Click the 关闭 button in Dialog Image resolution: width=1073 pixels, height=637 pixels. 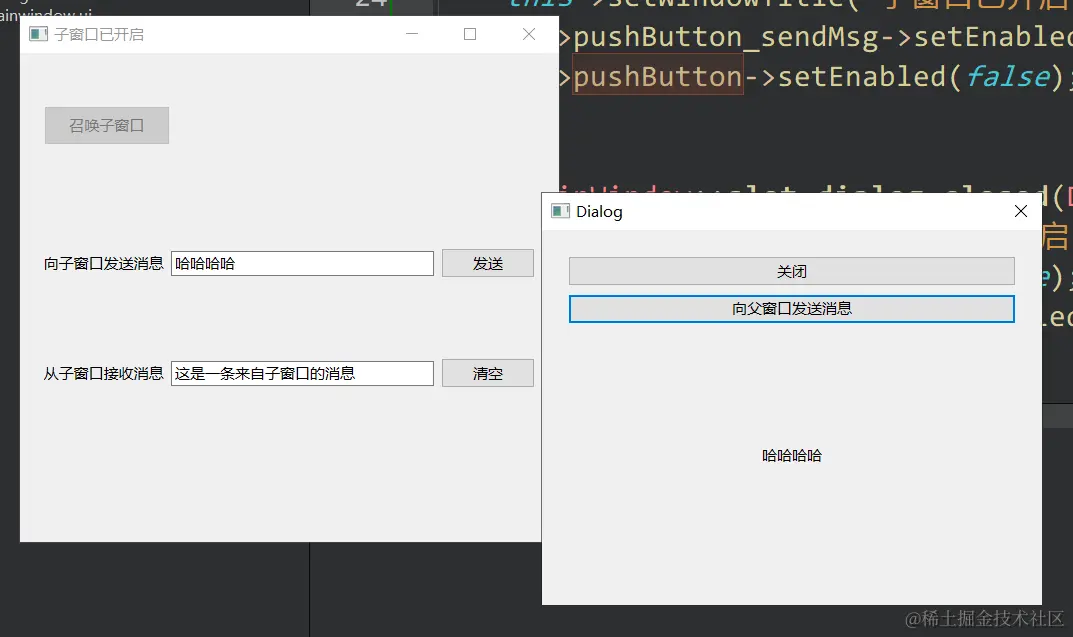(x=792, y=272)
